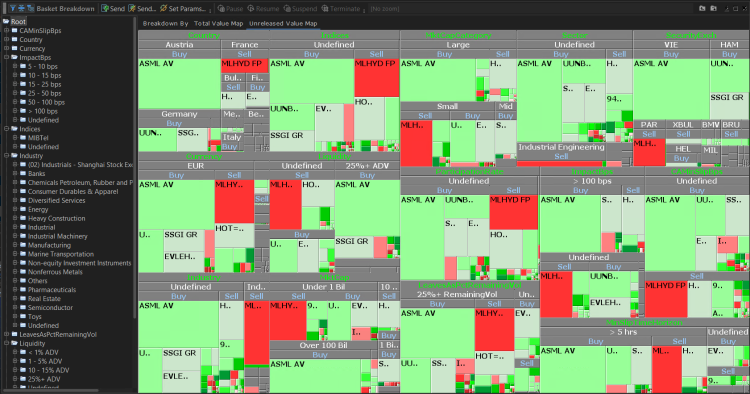Collapse the Industry tree node
The image size is (750, 394).
[x=7, y=156]
